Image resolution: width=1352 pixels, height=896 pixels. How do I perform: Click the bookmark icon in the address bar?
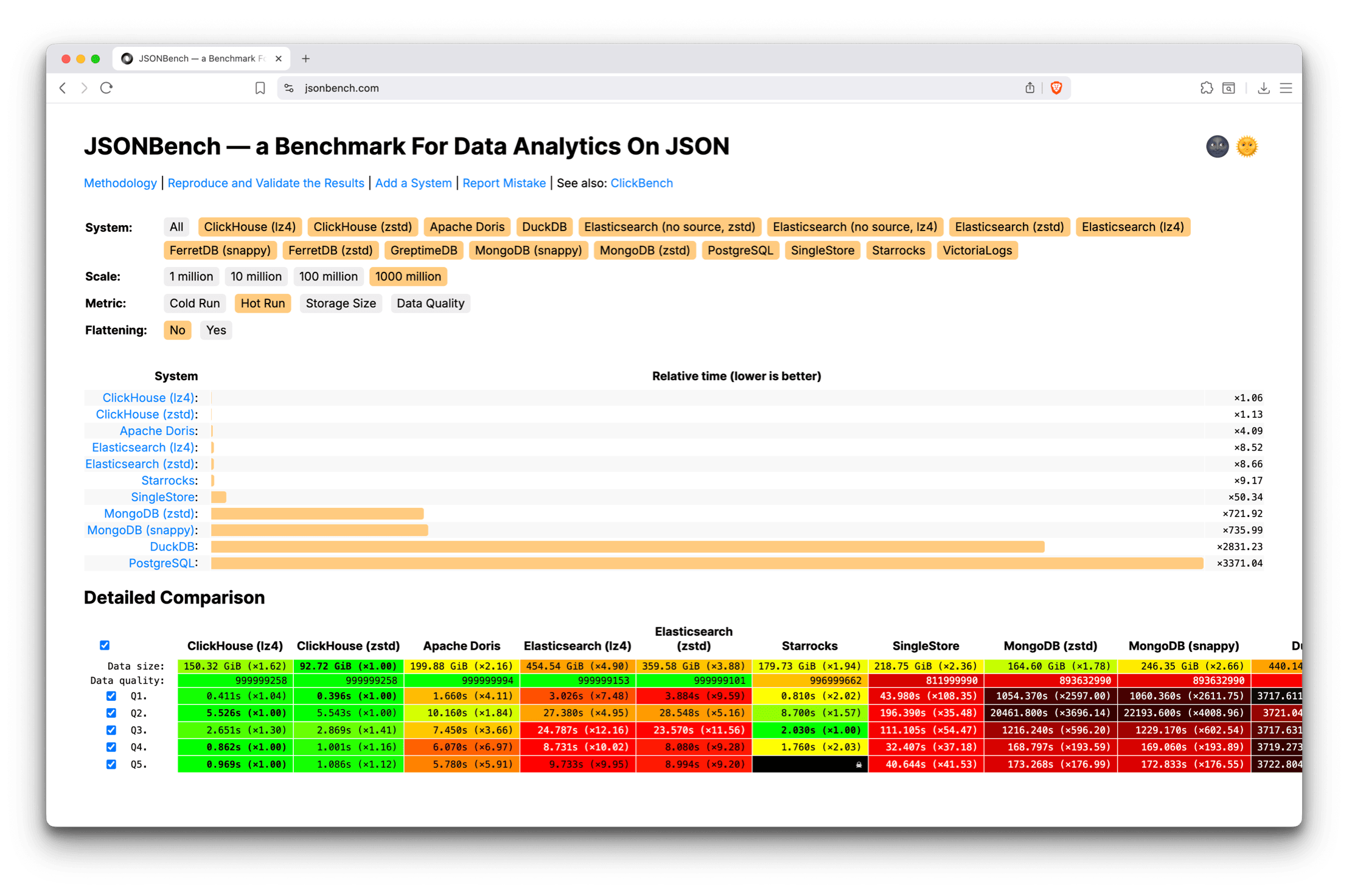pyautogui.click(x=260, y=88)
